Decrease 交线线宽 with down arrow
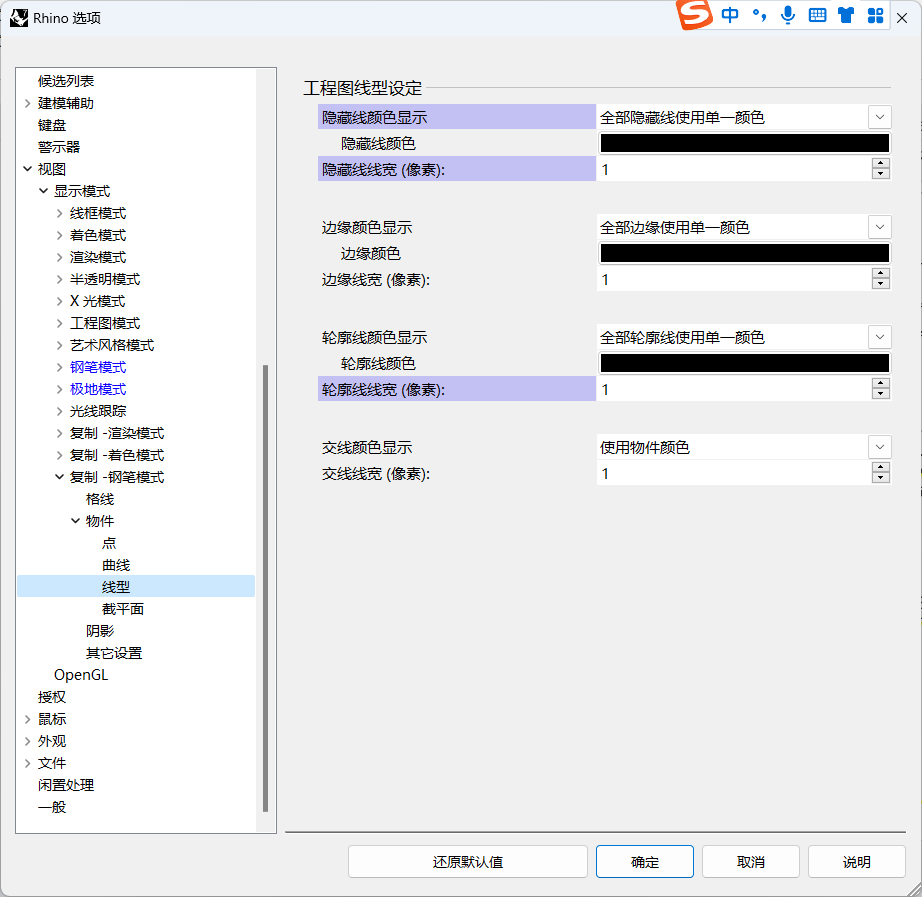 point(880,478)
